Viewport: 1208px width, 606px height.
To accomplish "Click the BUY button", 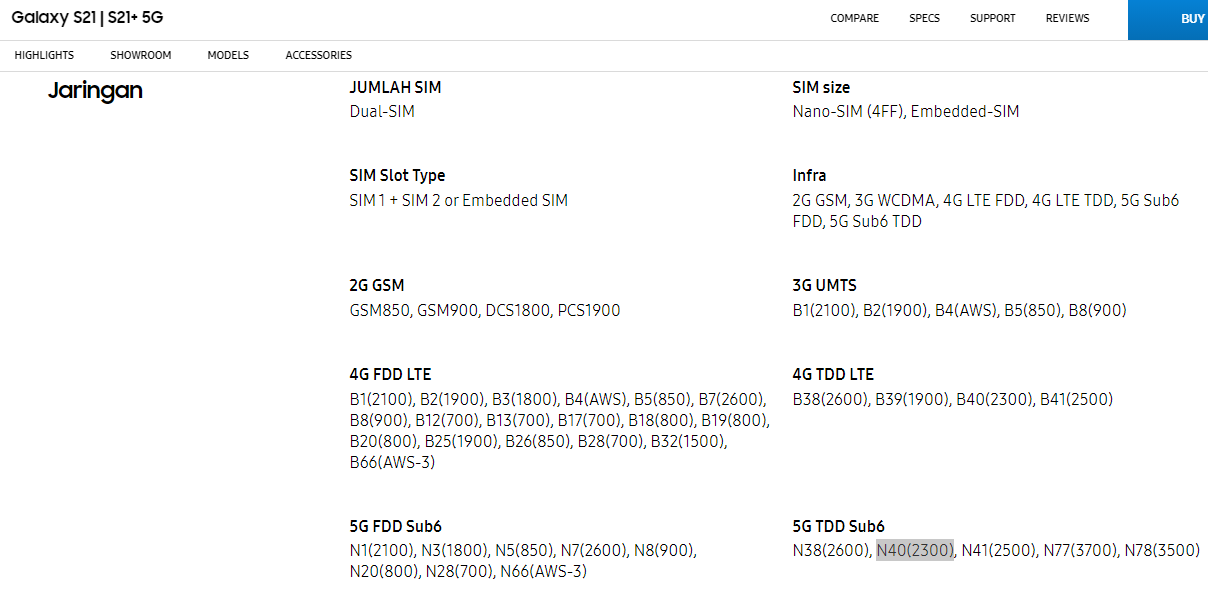I will 1190,19.
